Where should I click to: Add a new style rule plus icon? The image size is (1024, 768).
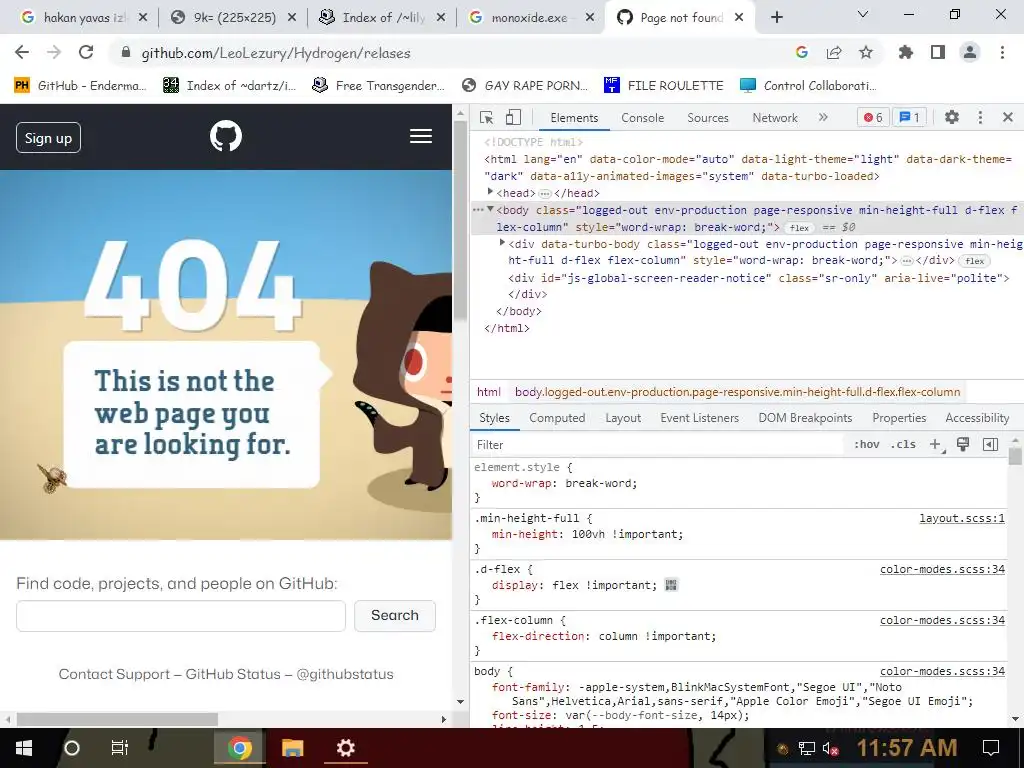point(936,445)
